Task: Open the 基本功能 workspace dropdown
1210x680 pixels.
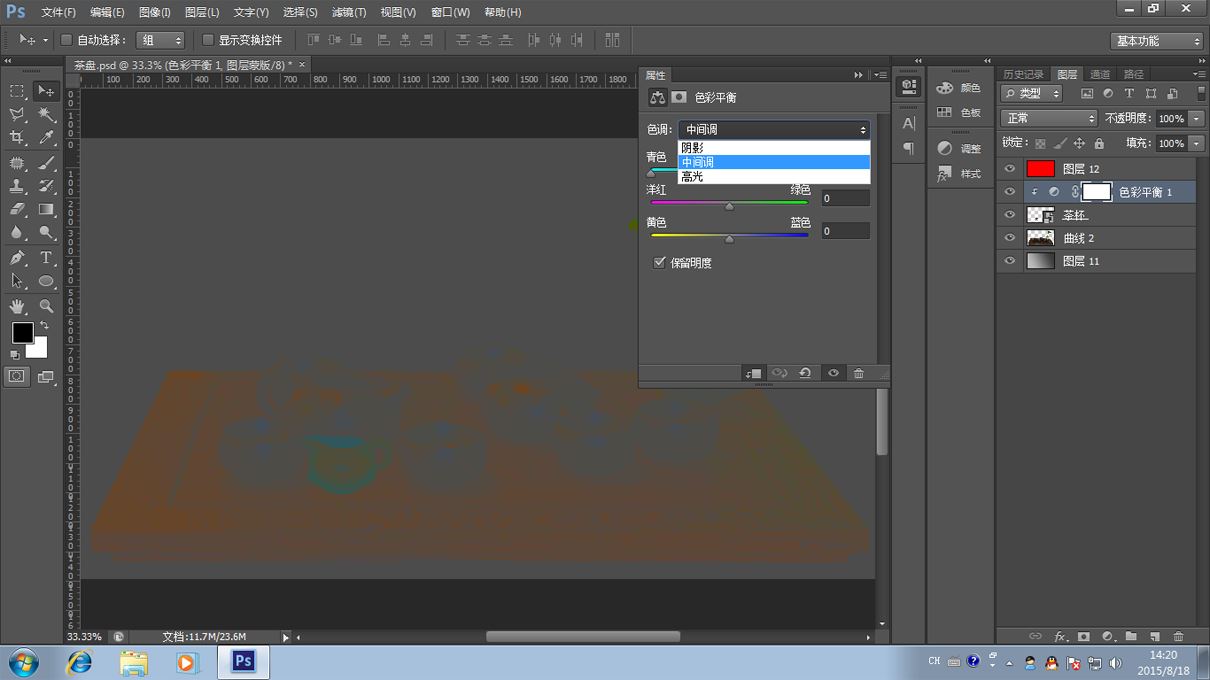Action: coord(1157,41)
